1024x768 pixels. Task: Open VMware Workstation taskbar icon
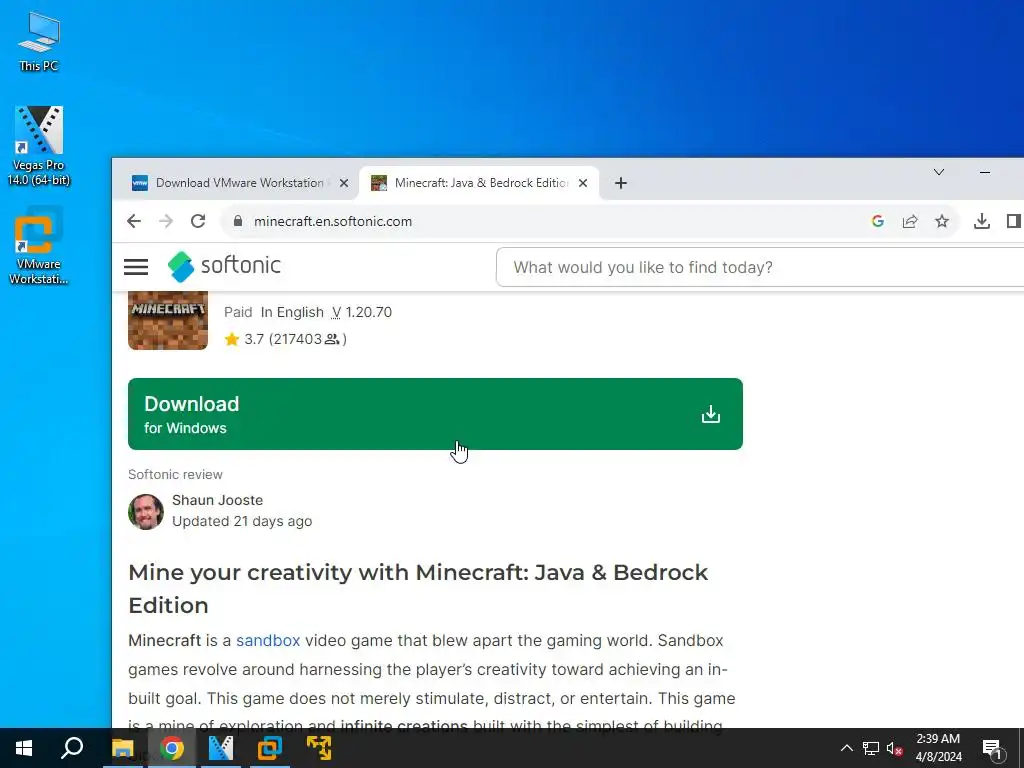[x=270, y=748]
